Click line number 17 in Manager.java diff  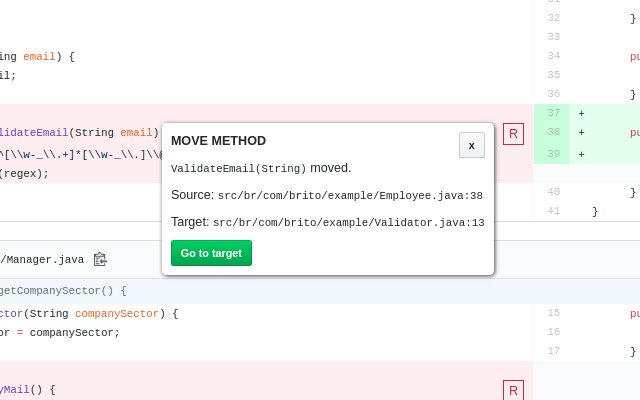553,351
